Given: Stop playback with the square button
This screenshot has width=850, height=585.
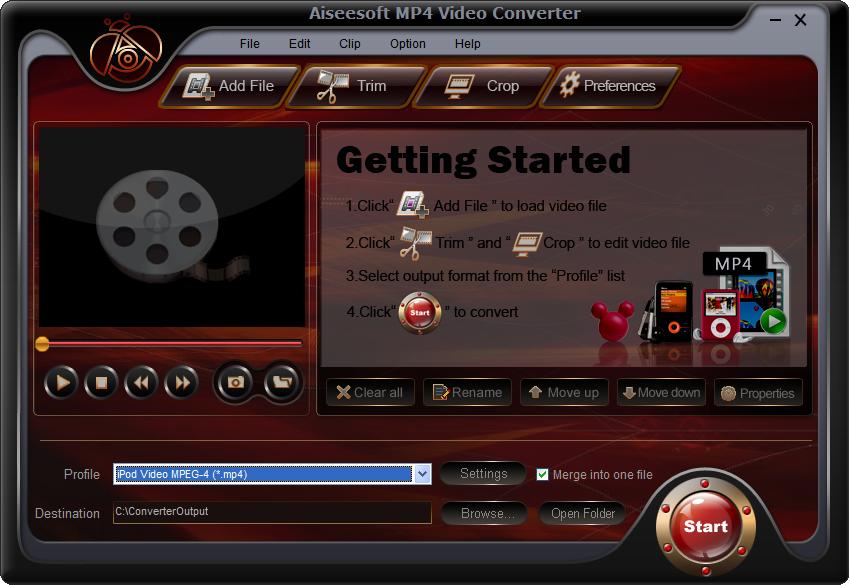Looking at the screenshot, I should pyautogui.click(x=101, y=381).
